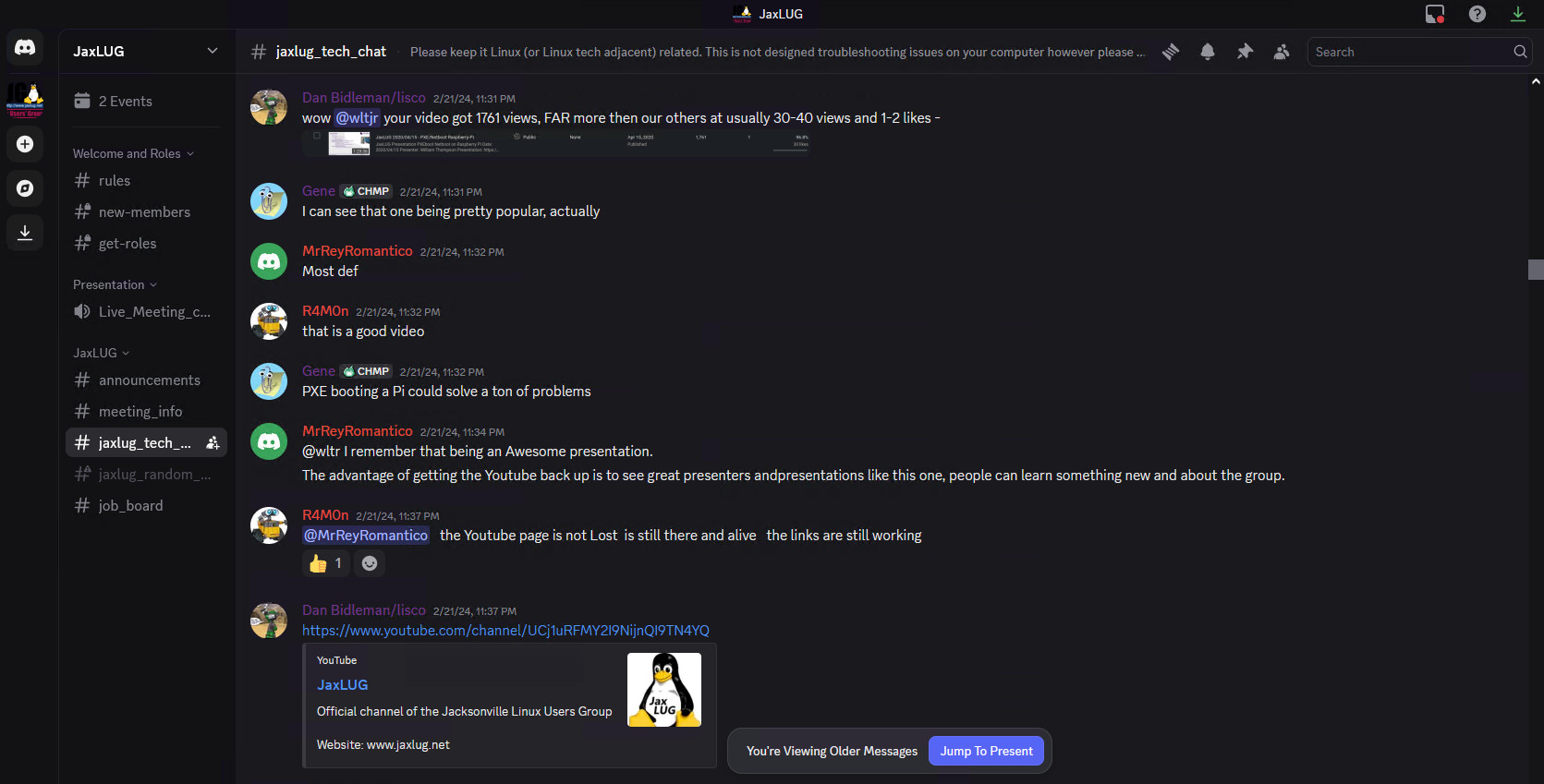This screenshot has height=784, width=1544.
Task: Show the member list
Action: [x=1282, y=52]
